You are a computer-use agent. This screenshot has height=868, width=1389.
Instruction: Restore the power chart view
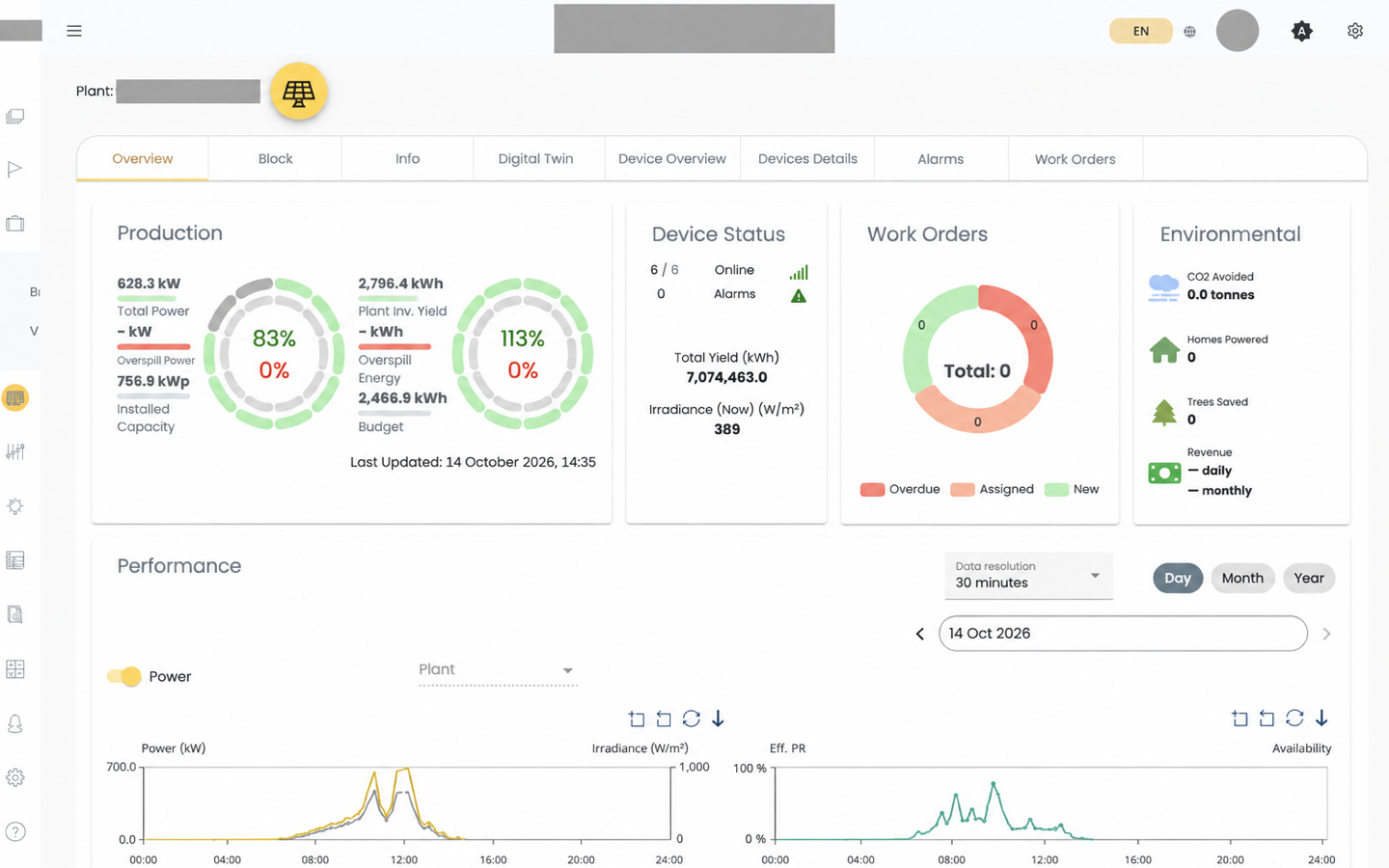point(691,719)
